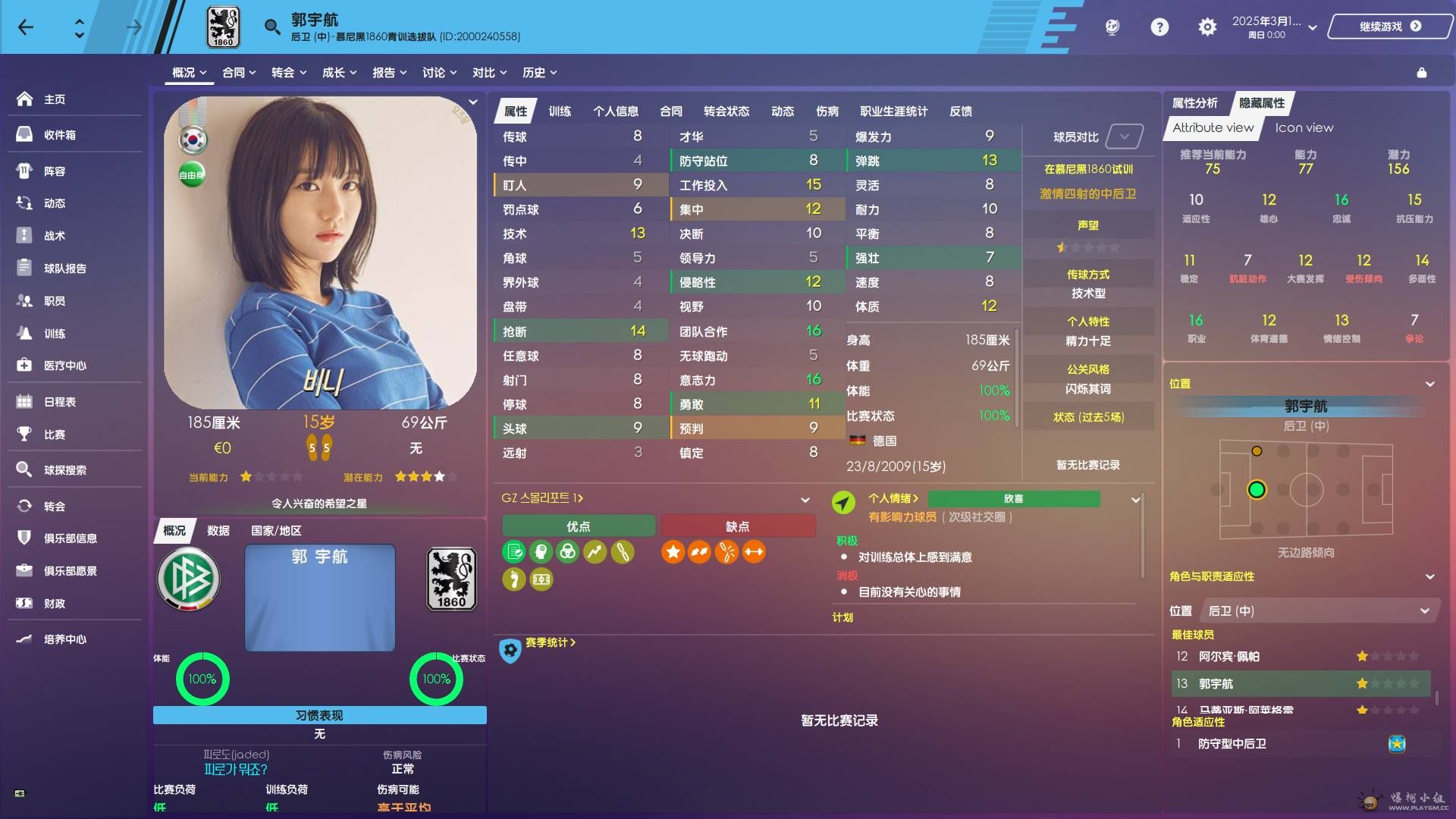The width and height of the screenshot is (1456, 819).
Task: Switch to Attribute view
Action: (x=1213, y=127)
